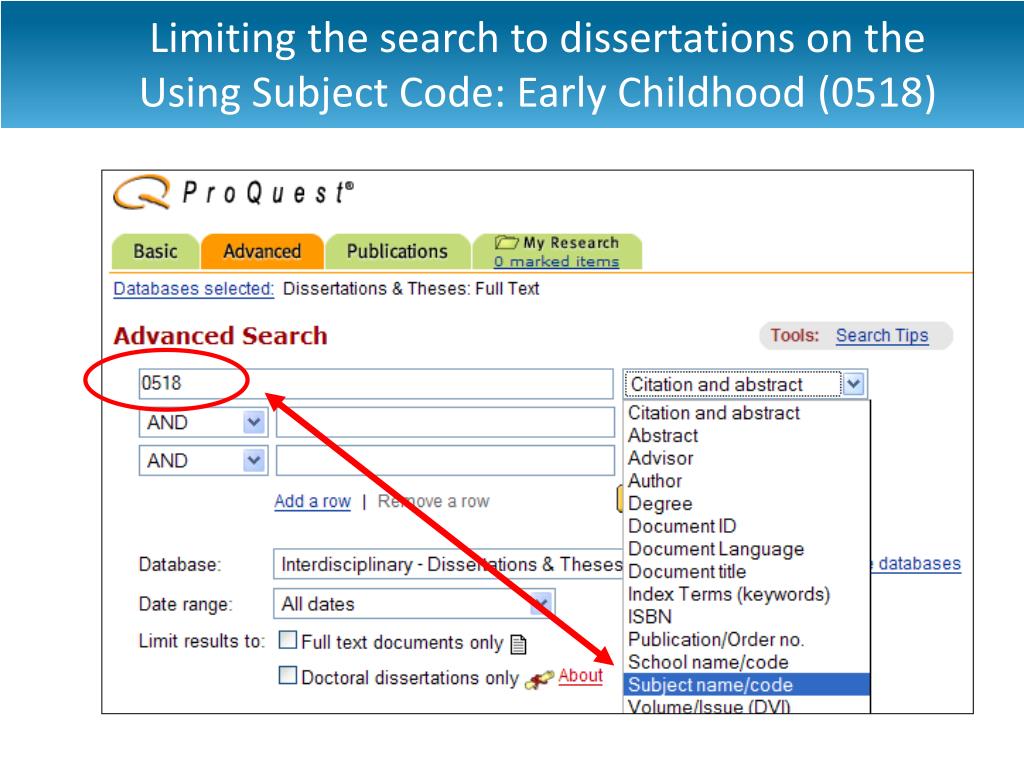1024x768 pixels.
Task: Open the All dates range dropdown
Action: point(414,603)
